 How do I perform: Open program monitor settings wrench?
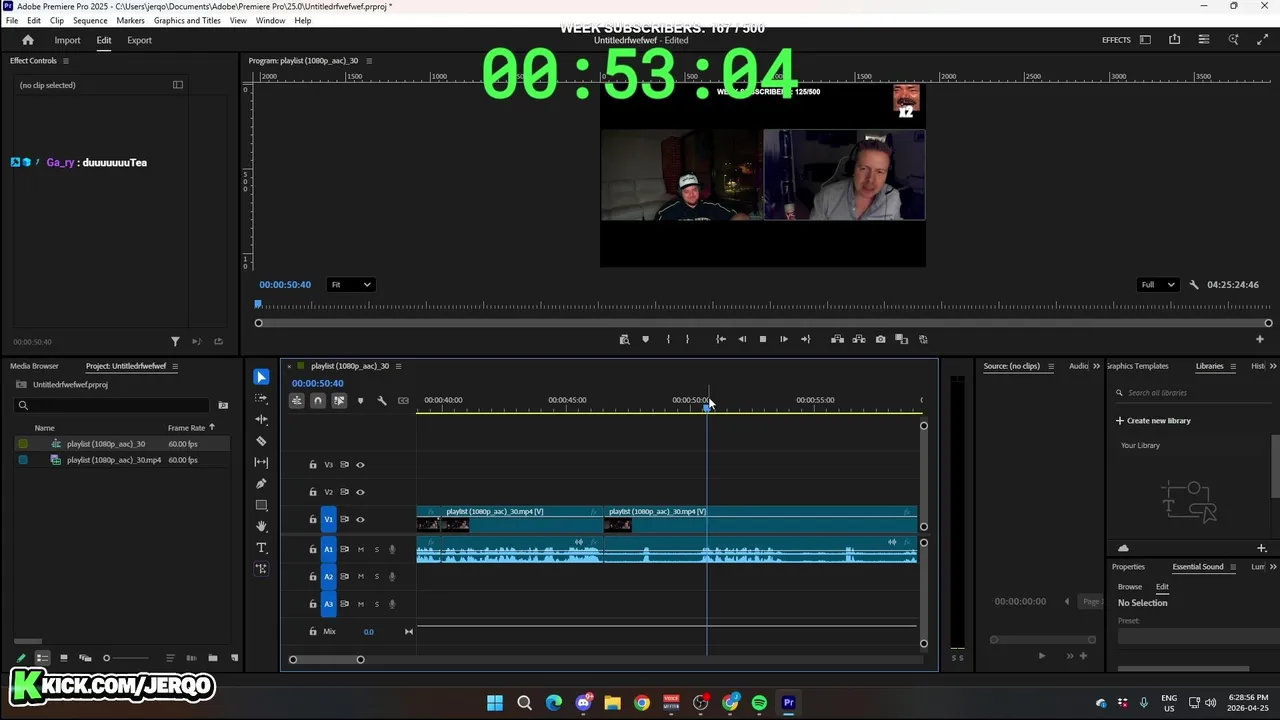click(1194, 285)
